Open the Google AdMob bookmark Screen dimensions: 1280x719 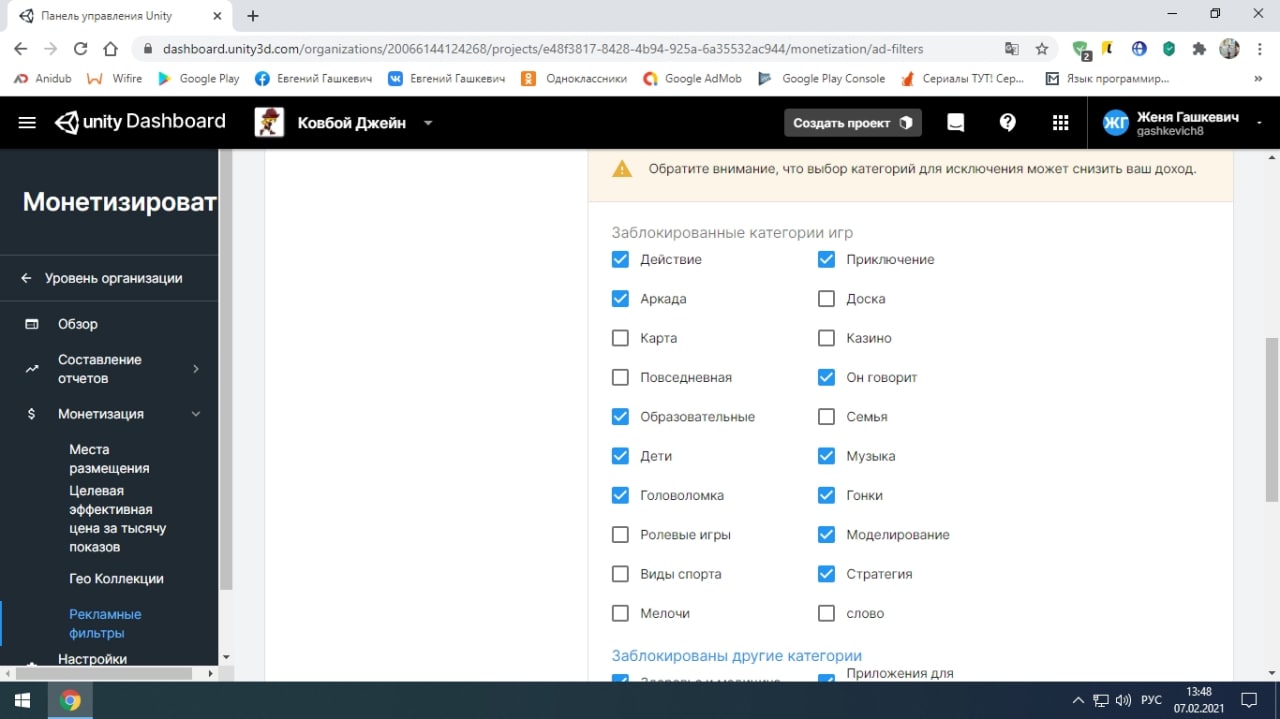pos(692,78)
